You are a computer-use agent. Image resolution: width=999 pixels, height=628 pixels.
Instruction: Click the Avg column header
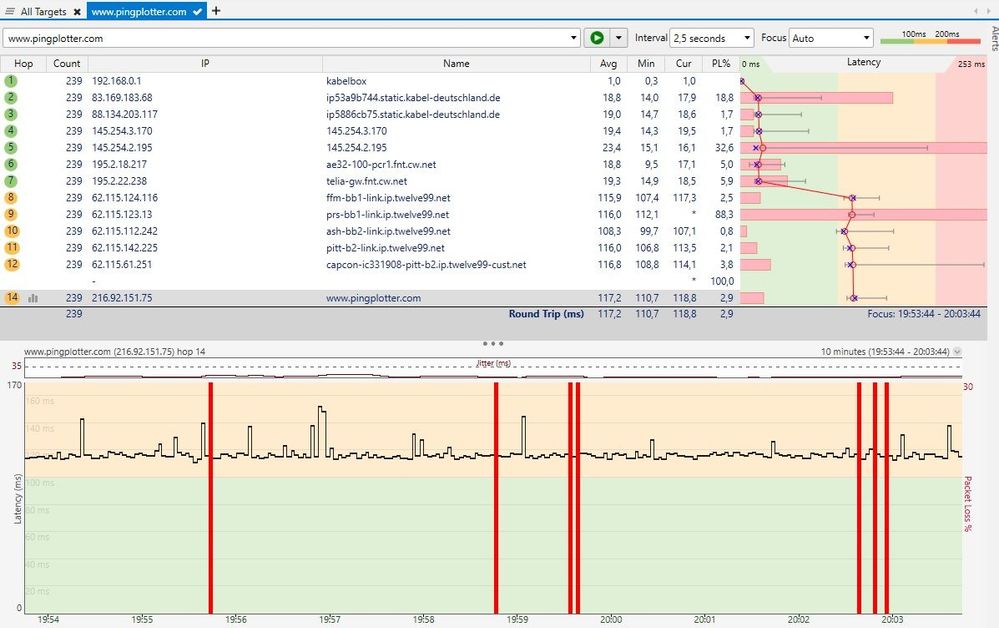pos(608,64)
